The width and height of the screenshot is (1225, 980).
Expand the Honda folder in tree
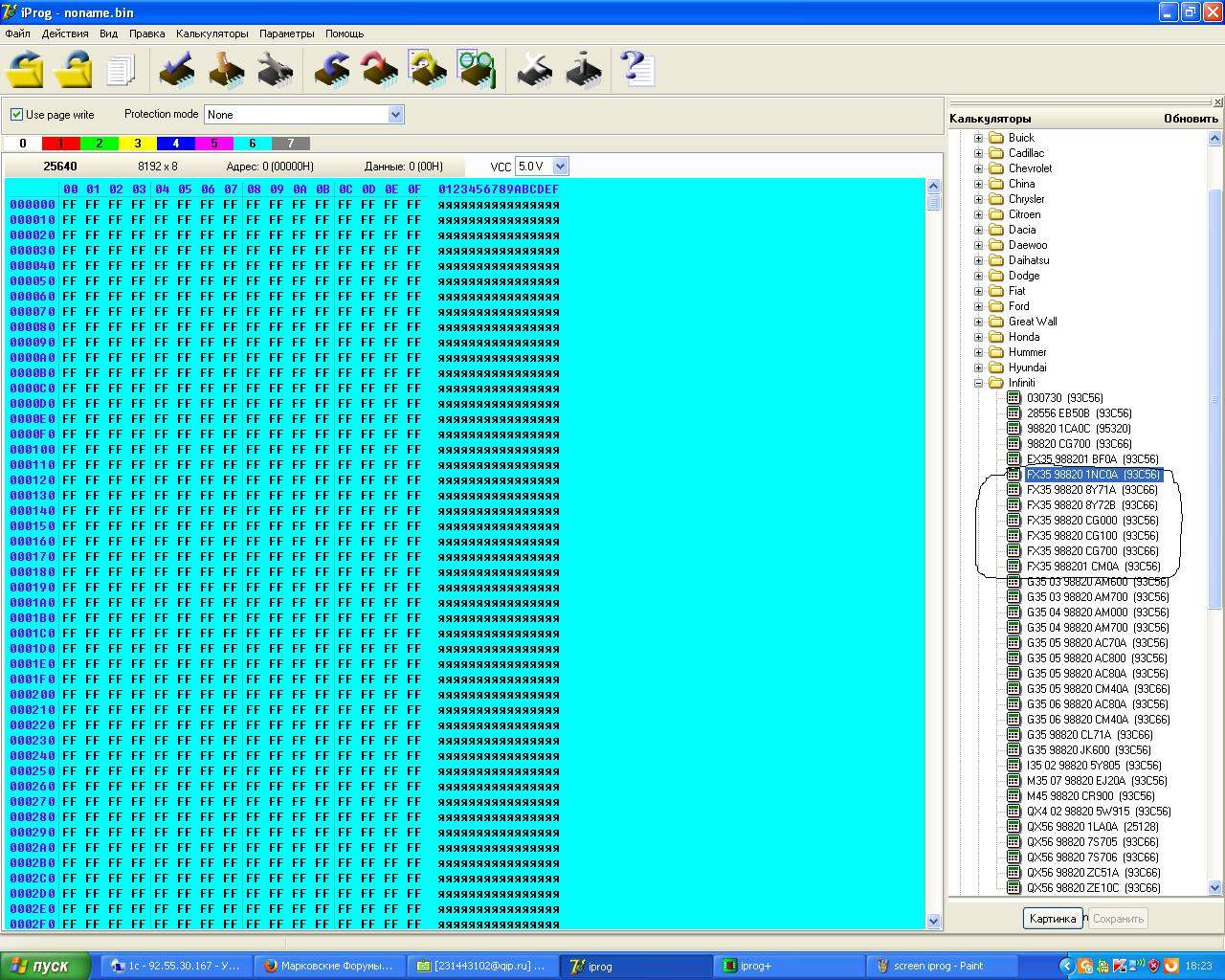click(979, 337)
